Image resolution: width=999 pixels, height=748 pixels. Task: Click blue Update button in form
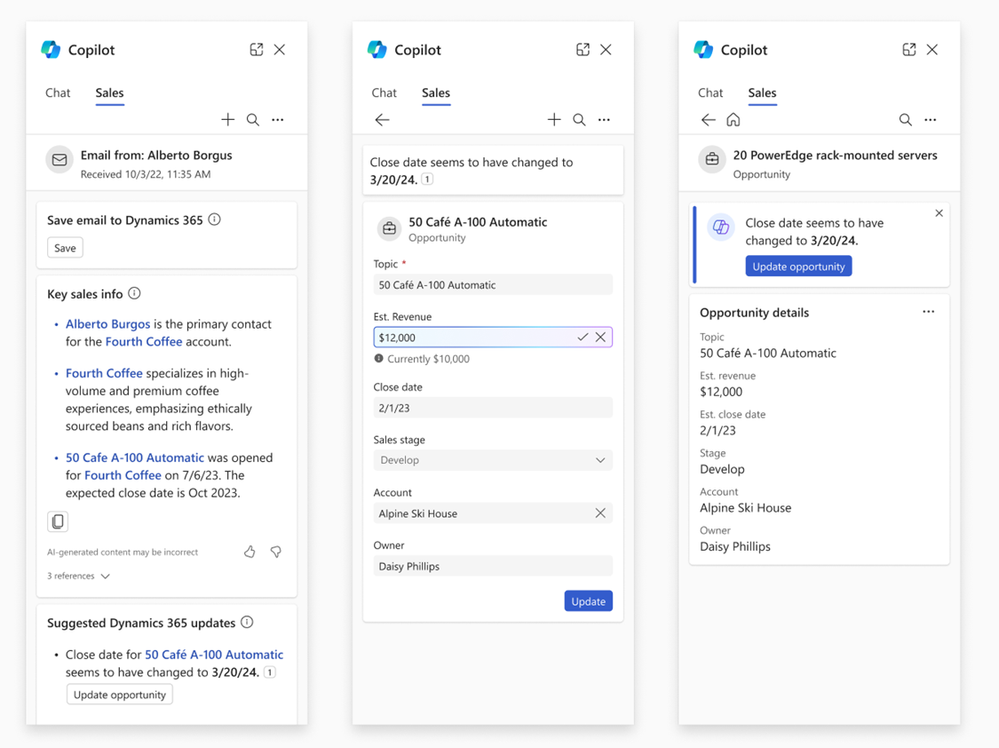588,601
